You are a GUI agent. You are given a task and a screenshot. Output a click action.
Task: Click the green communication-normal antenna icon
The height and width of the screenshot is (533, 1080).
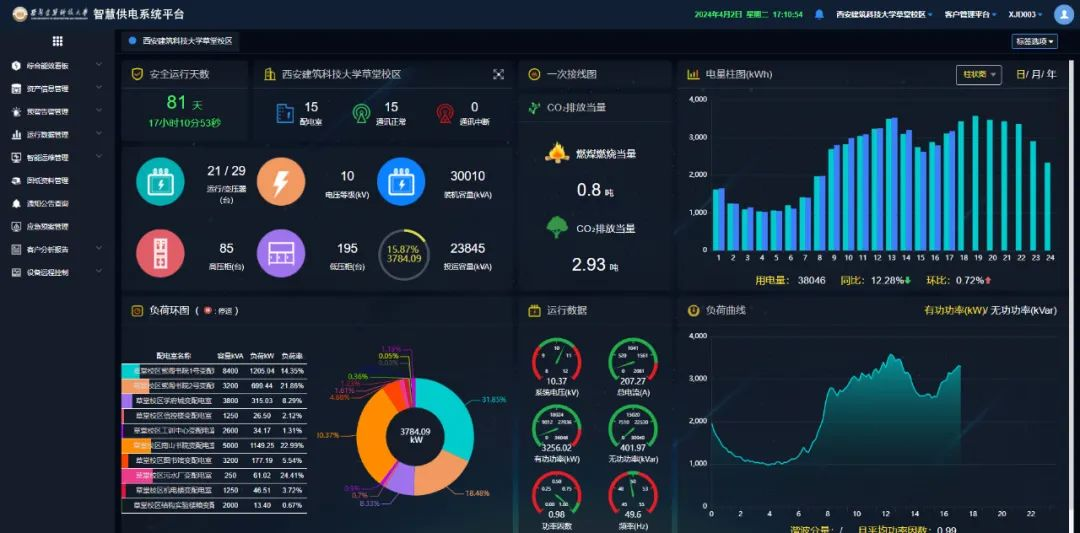(361, 114)
